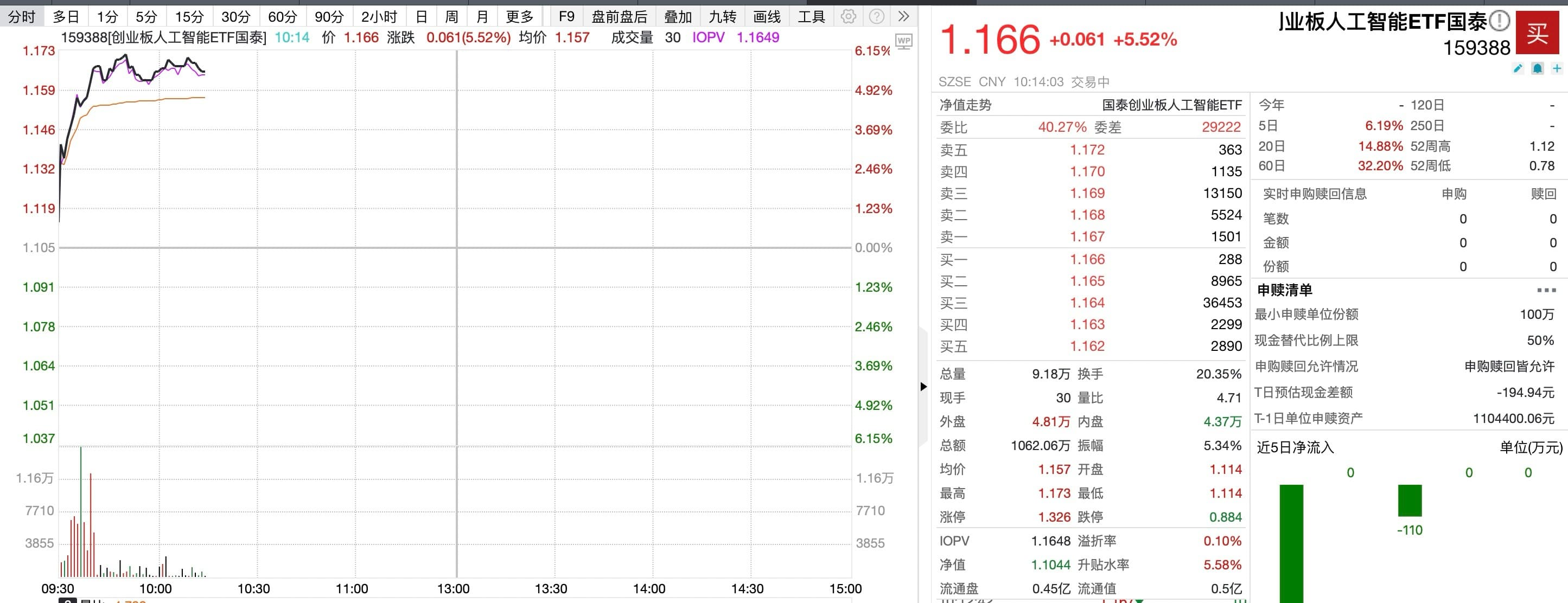Screen dimensions: 1568x603
Task: Expand hidden toolbar items via double-arrow icon
Action: coord(904,16)
